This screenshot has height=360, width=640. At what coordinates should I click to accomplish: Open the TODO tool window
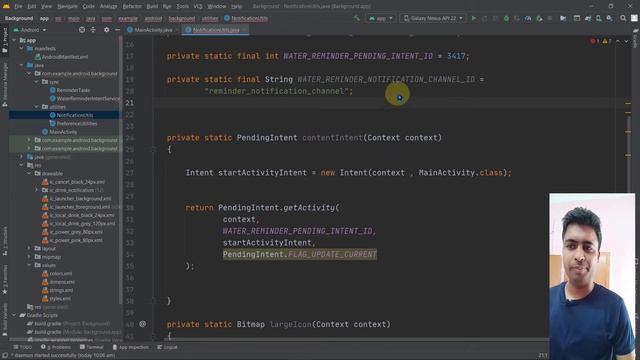pyautogui.click(x=22, y=347)
